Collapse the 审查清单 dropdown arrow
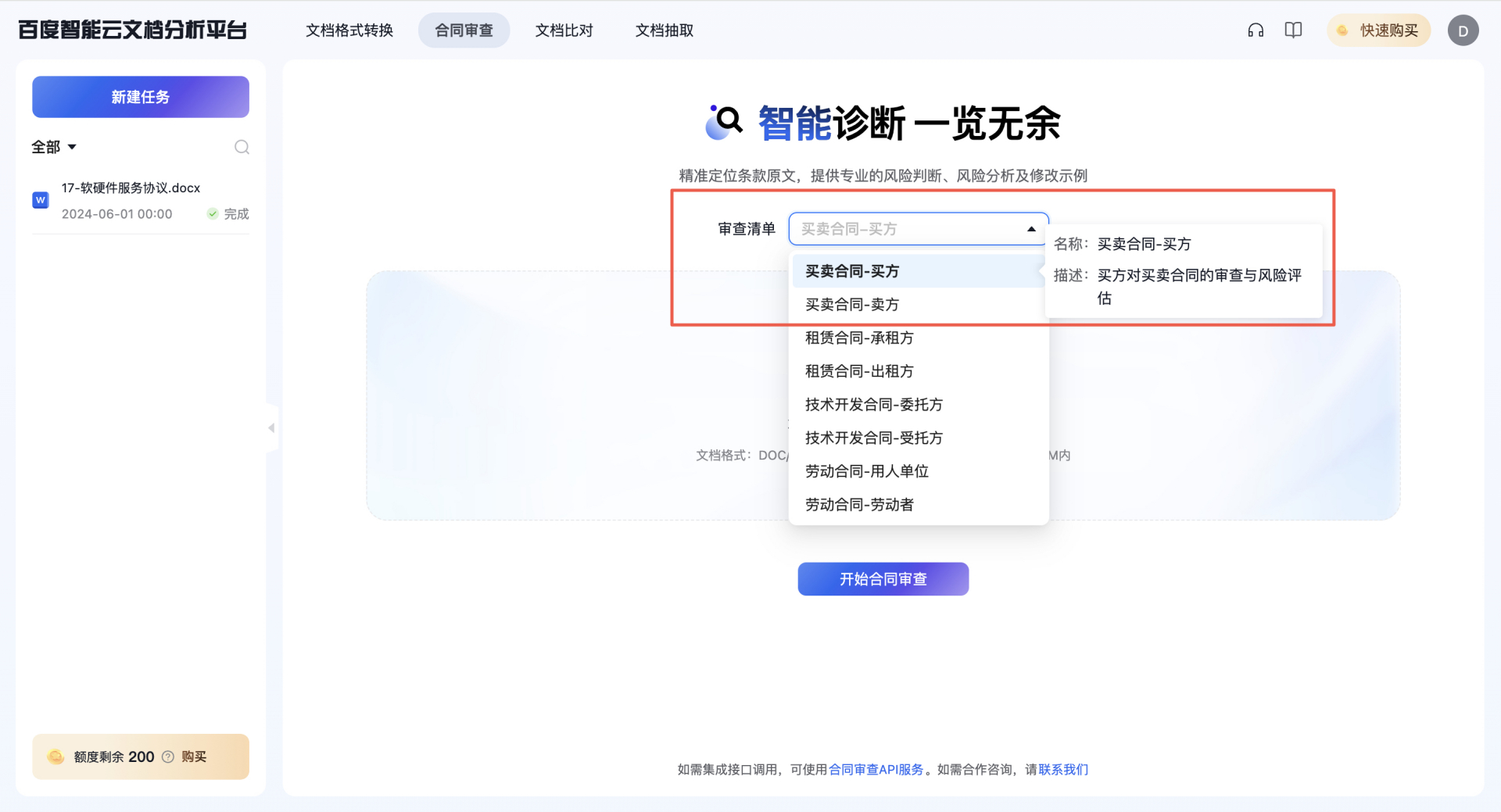The height and width of the screenshot is (812, 1501). click(1031, 229)
